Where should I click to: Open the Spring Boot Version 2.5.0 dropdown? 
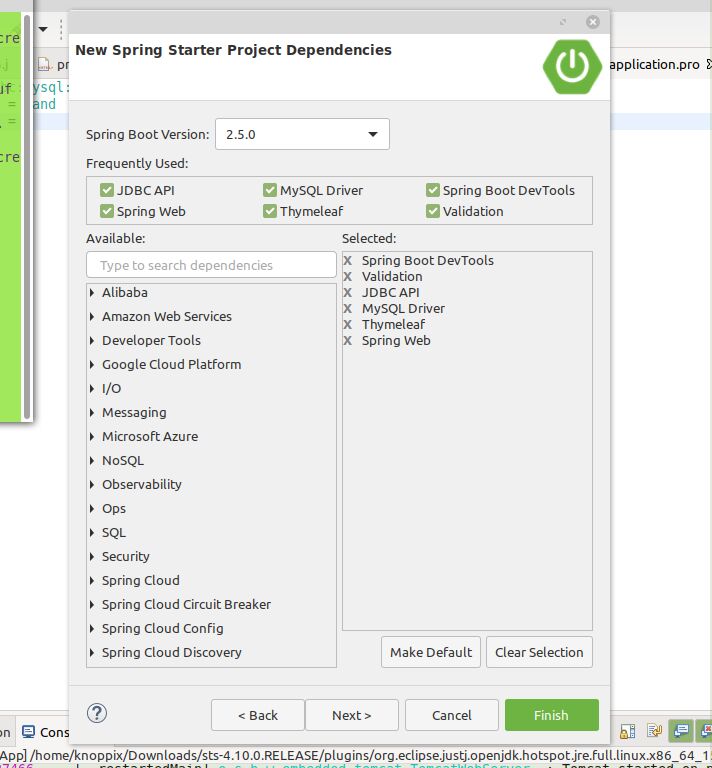tap(303, 134)
